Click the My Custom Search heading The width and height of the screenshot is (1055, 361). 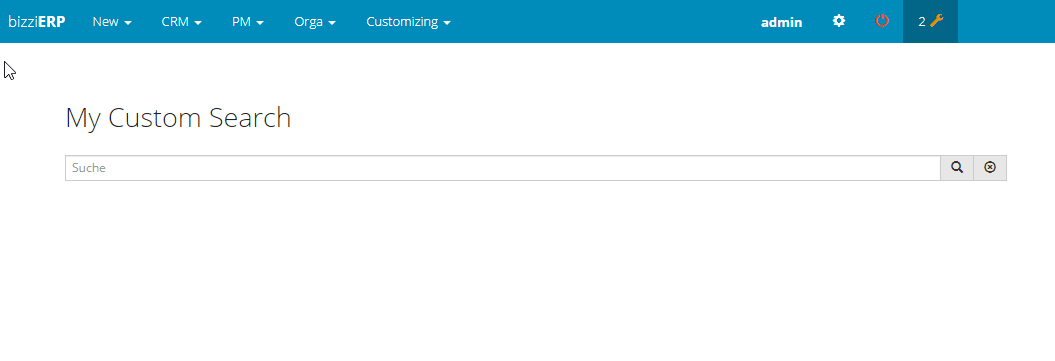(178, 118)
